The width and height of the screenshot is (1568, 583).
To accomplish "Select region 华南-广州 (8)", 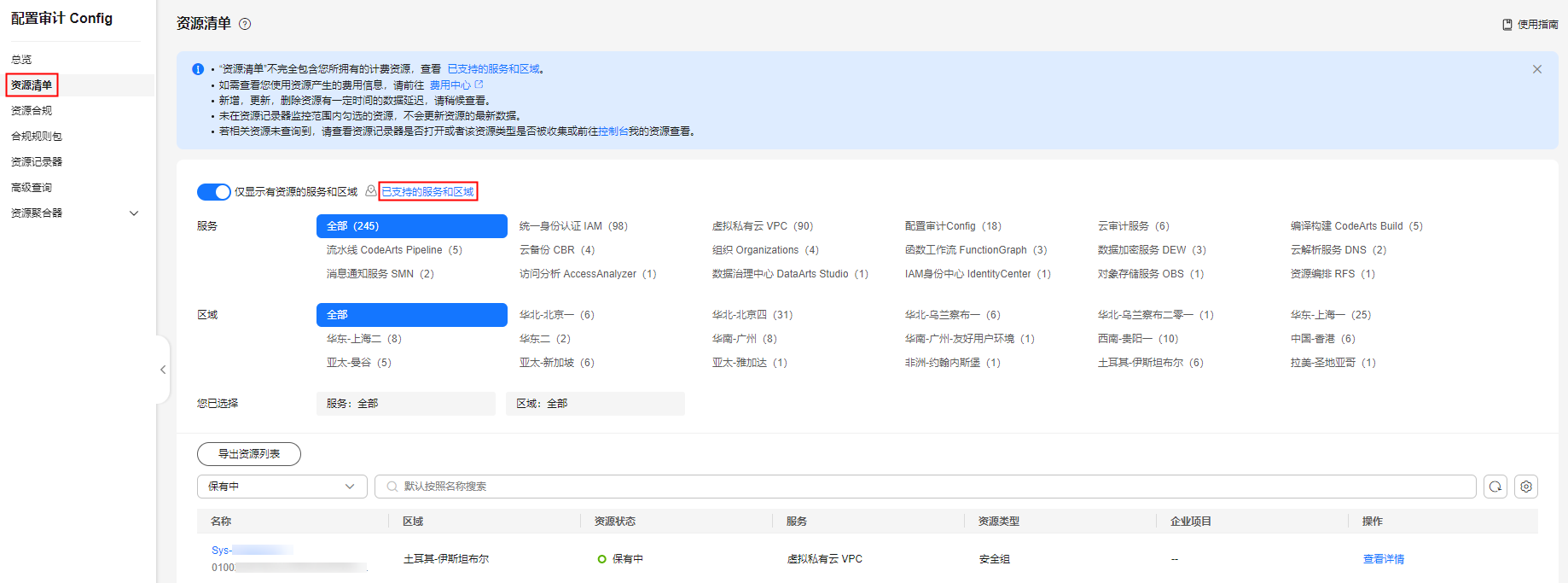I will tap(745, 339).
